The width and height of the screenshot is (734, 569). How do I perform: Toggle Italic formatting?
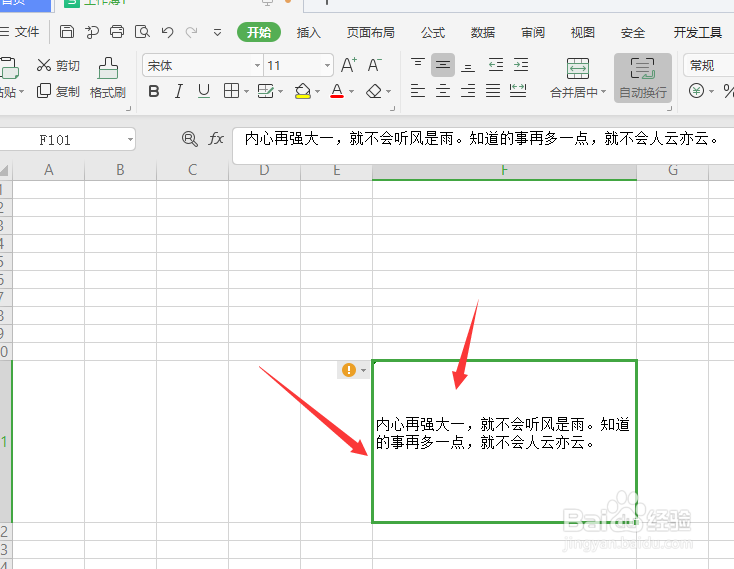178,91
